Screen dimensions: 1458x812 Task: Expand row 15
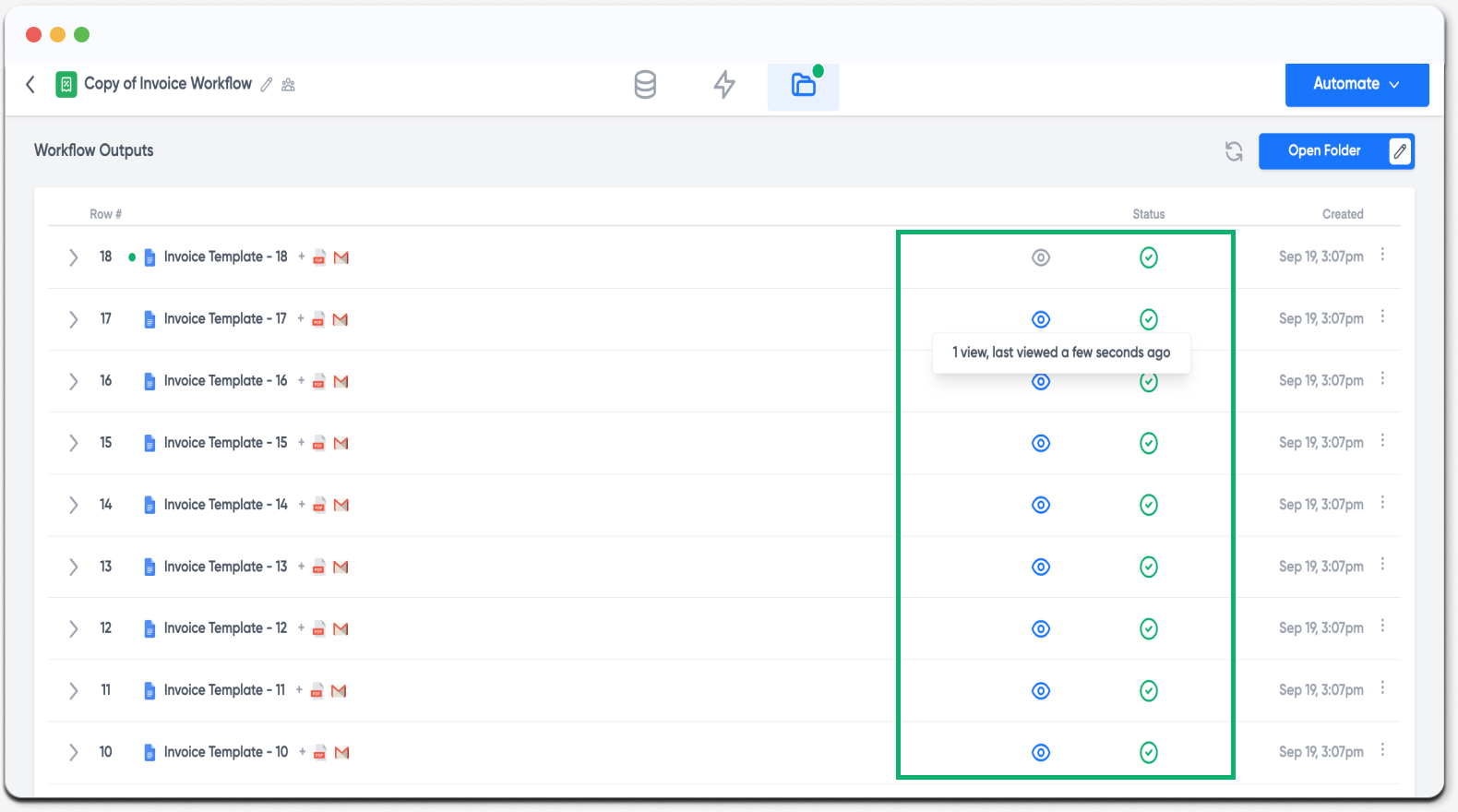click(73, 443)
